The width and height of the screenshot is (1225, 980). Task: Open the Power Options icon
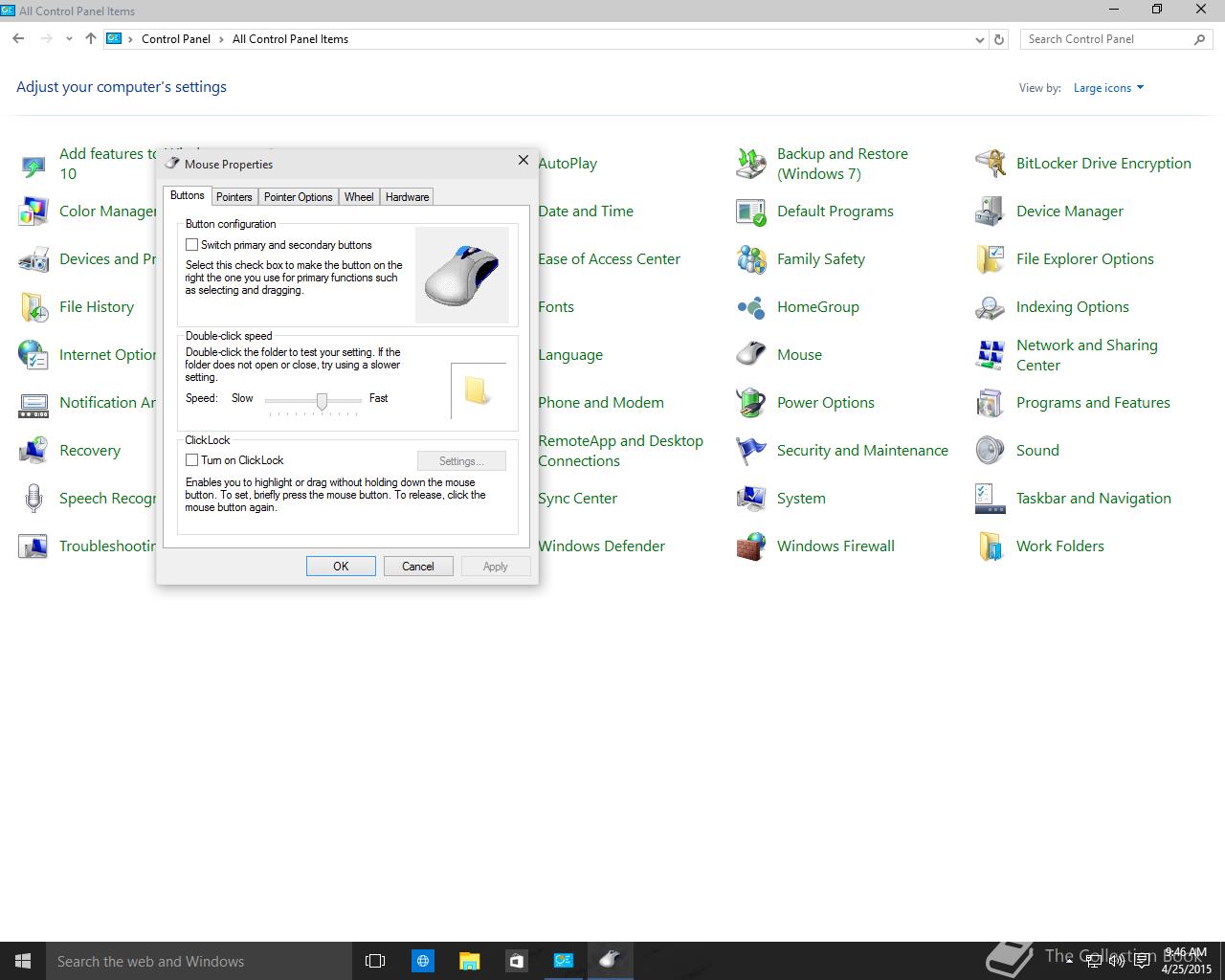pyautogui.click(x=751, y=403)
